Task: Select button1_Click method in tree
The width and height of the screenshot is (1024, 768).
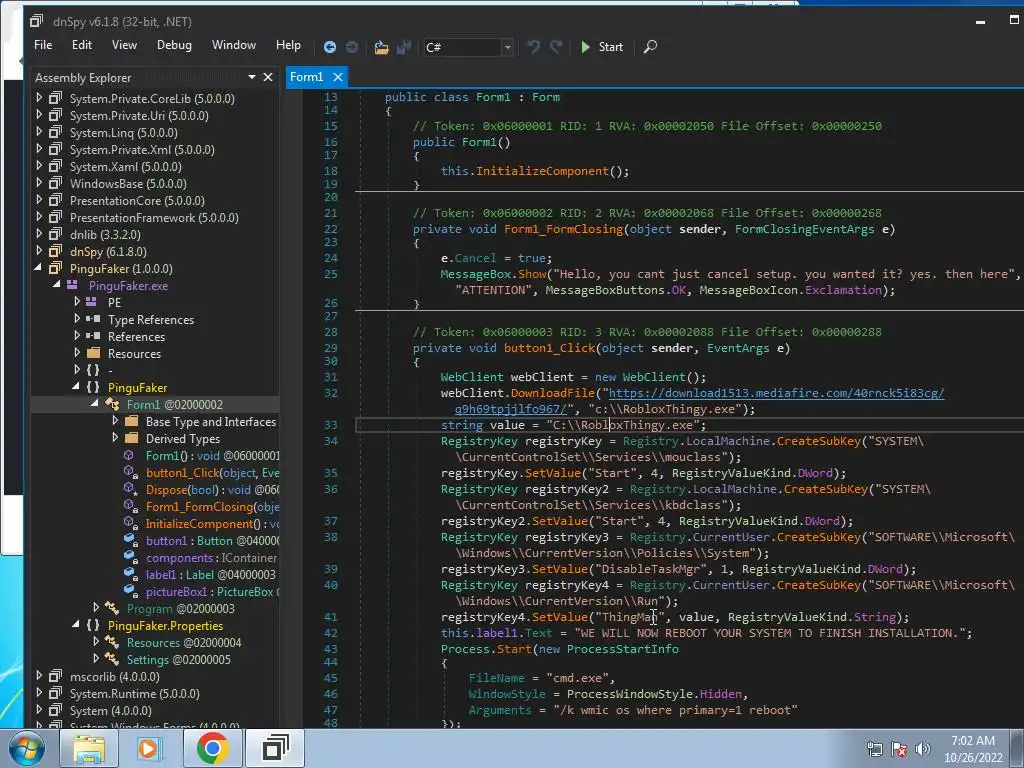Action: coord(212,473)
